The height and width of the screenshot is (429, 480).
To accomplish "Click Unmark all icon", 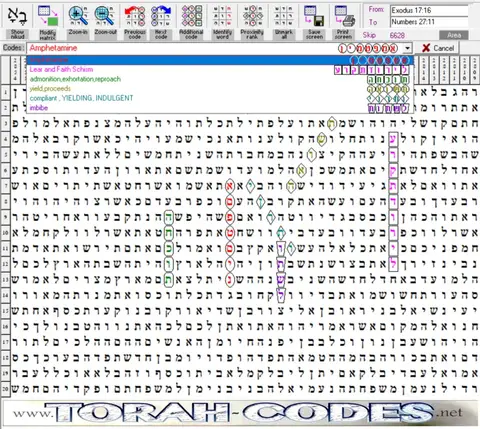I will pos(284,16).
